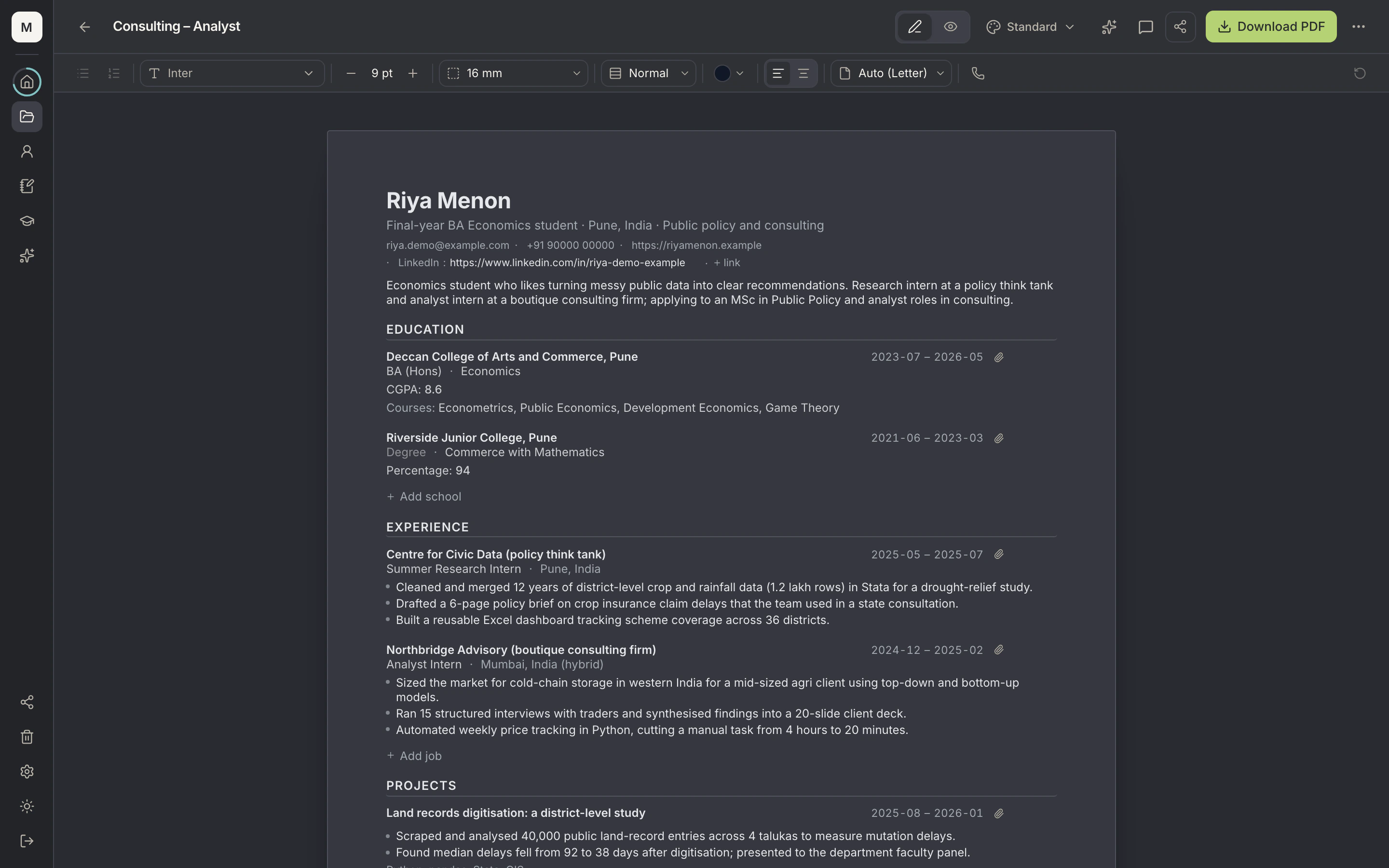
Task: Click the dark navy color swatch
Action: pyautogui.click(x=722, y=73)
